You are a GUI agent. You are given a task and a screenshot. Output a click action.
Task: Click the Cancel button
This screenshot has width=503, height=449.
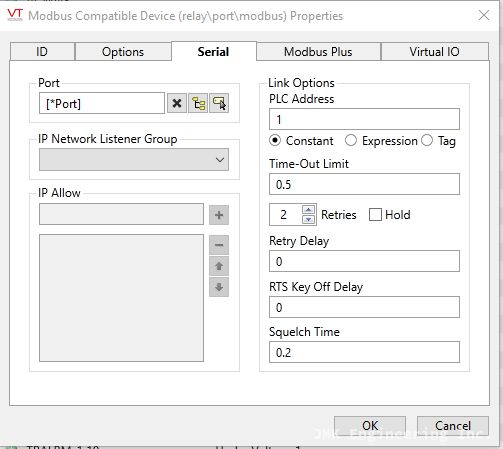point(453,426)
